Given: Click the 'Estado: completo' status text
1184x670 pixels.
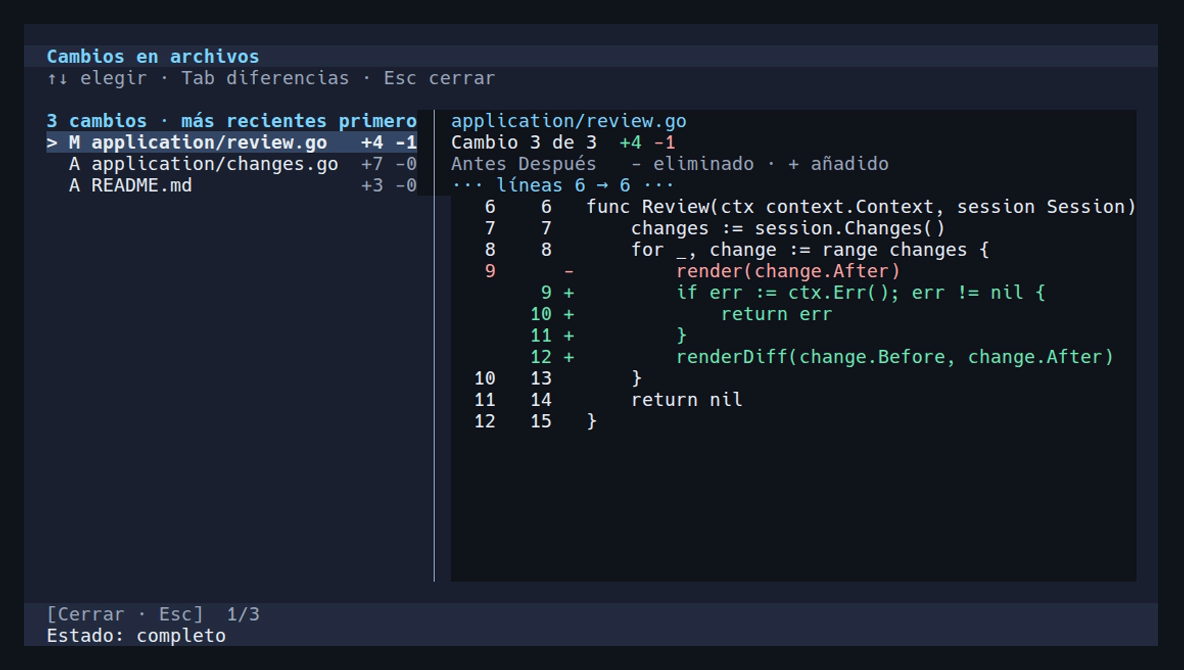Looking at the screenshot, I should [x=136, y=636].
